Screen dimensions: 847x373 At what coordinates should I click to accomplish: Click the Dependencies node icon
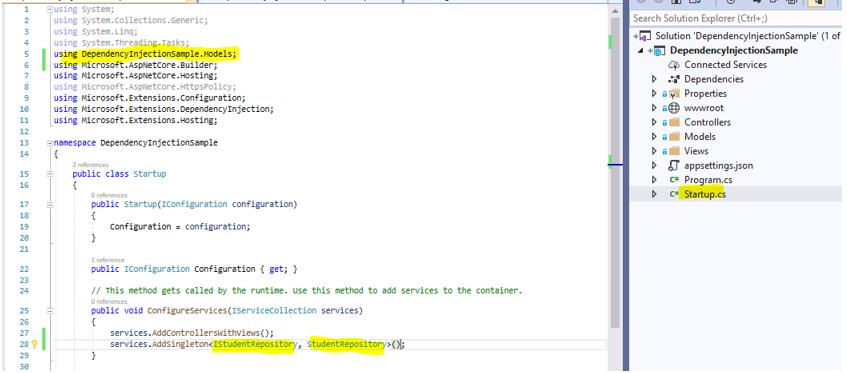(x=674, y=79)
